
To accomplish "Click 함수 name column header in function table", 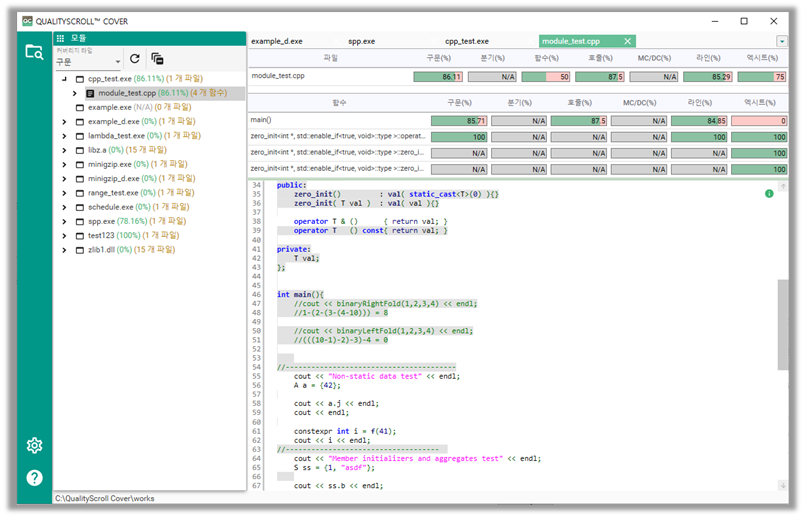I will coord(339,103).
